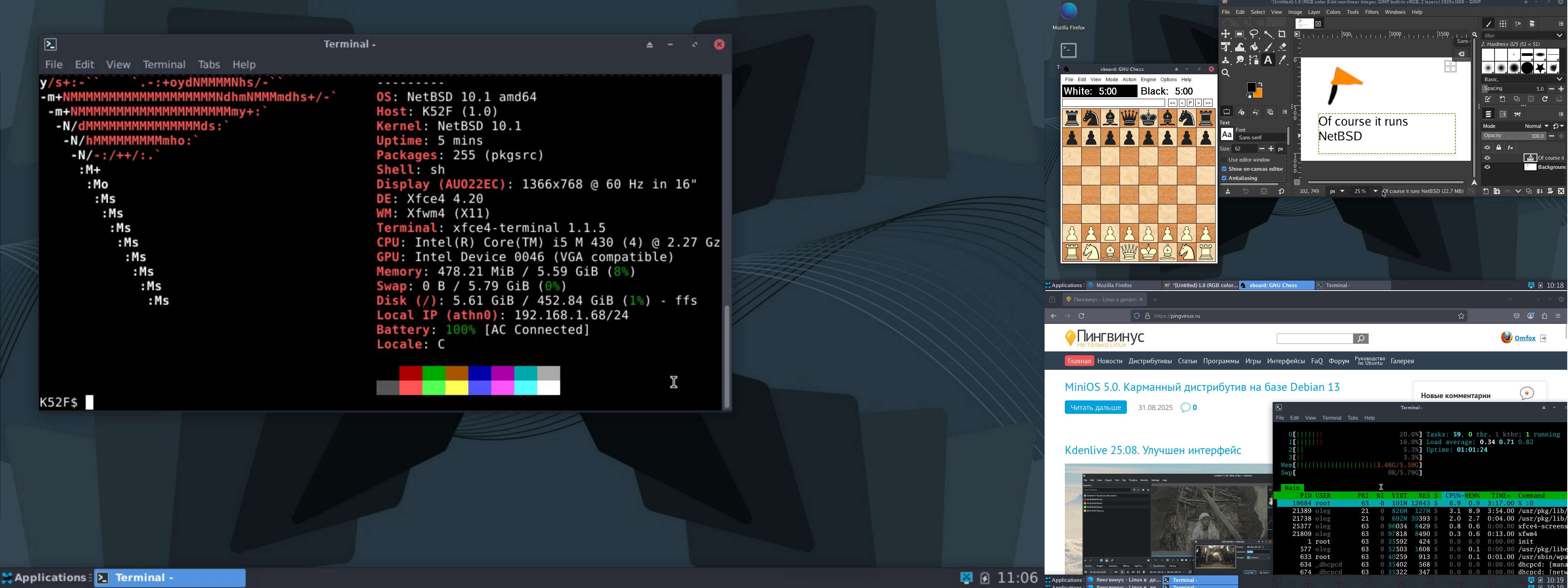This screenshot has width=1568, height=588.
Task: Choose the Bucket Fill tool in GIMP
Action: click(1254, 47)
